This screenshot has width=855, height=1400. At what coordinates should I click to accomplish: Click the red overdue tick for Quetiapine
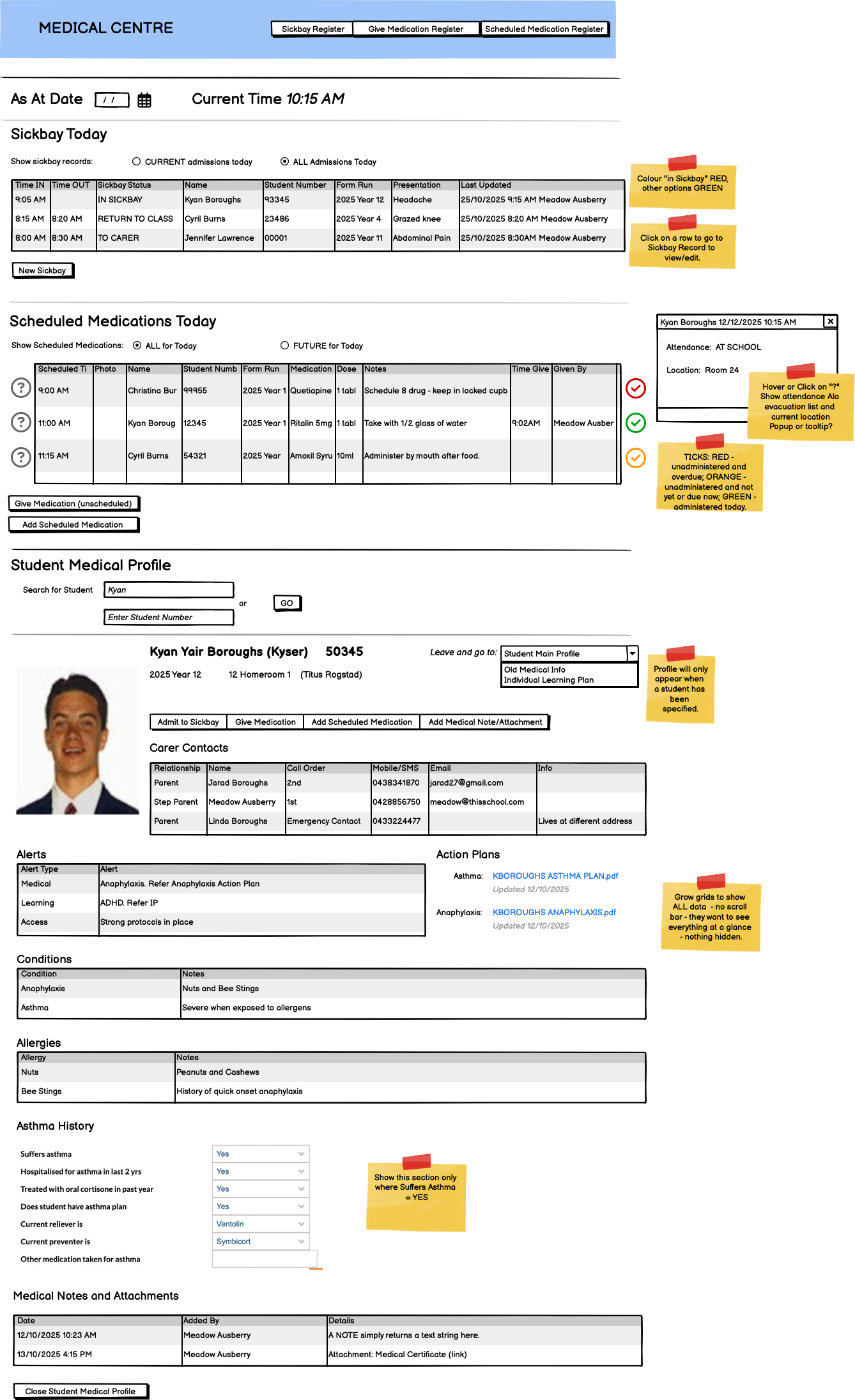pyautogui.click(x=635, y=388)
